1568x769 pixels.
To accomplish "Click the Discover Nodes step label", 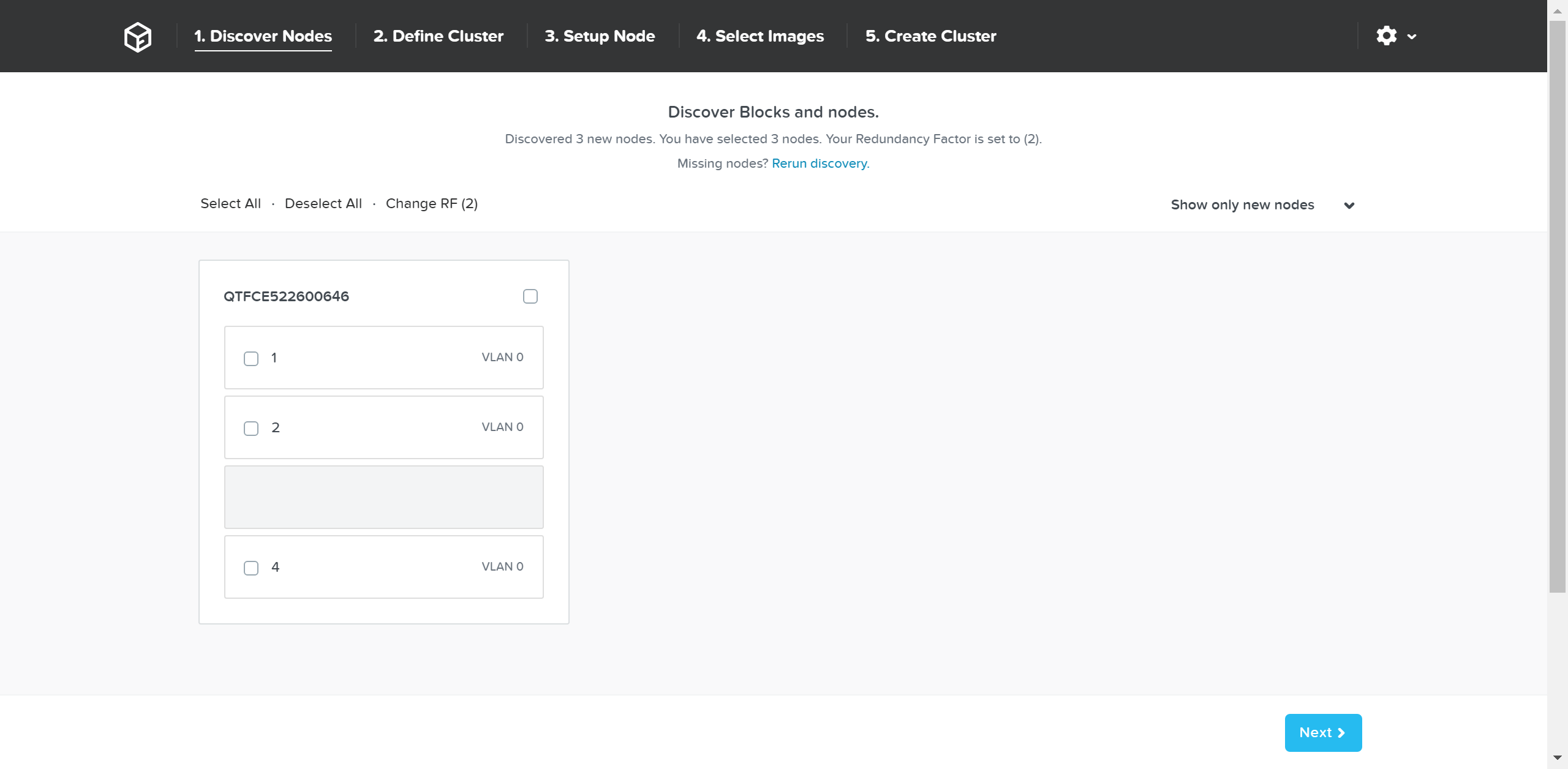I will [x=263, y=36].
